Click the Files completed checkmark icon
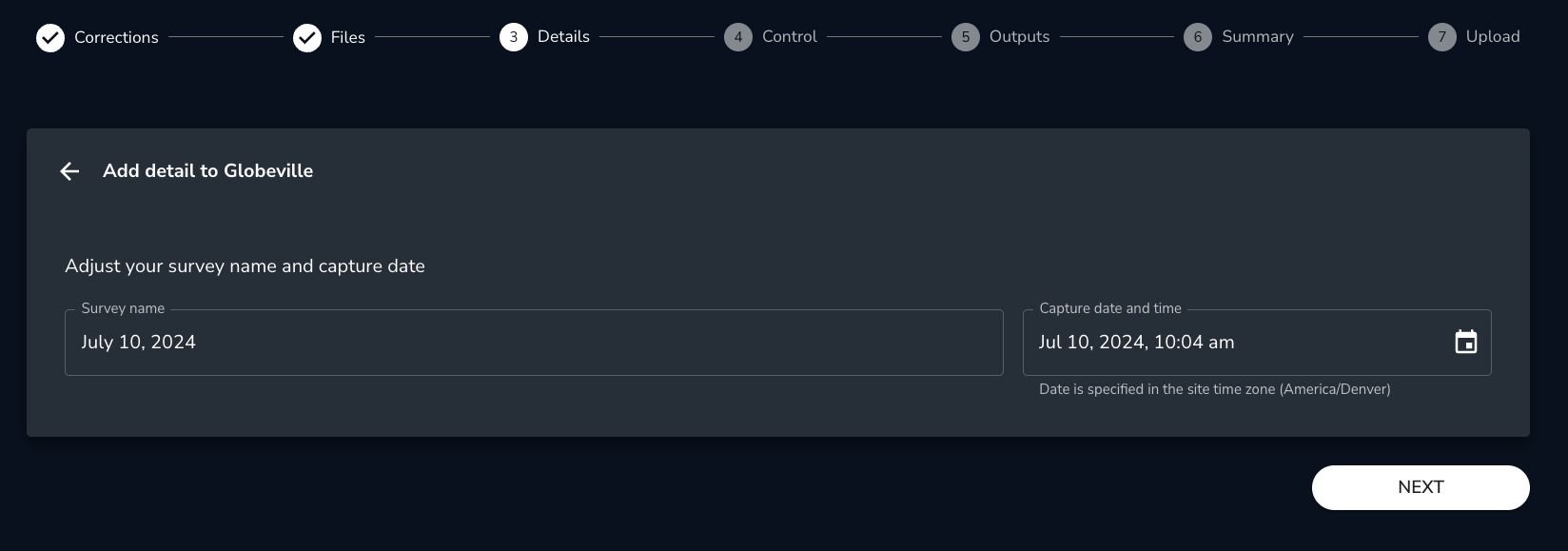 click(307, 38)
